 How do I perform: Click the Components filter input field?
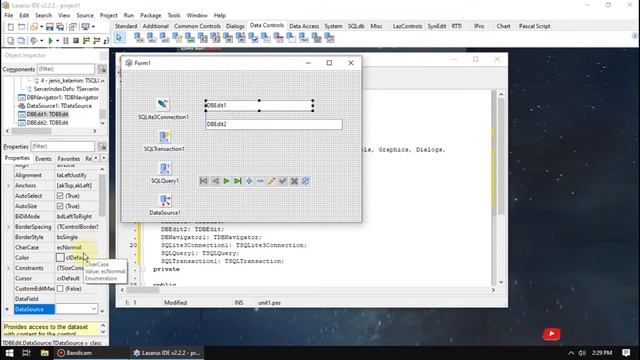66,69
